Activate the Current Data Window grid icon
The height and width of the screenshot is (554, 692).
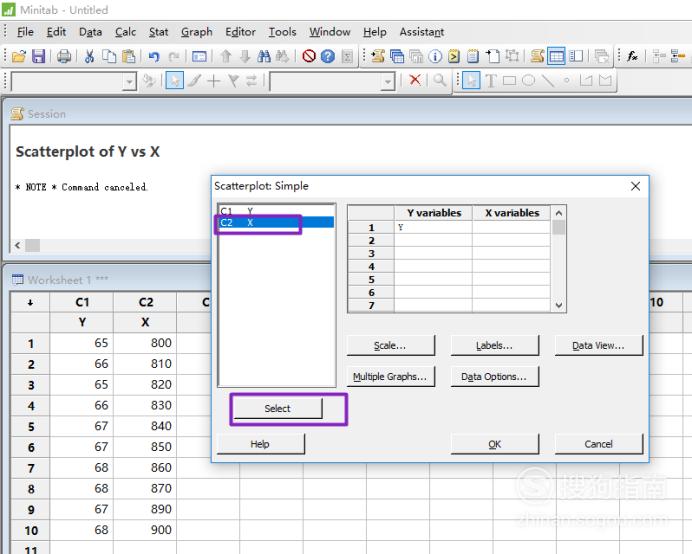(x=556, y=57)
